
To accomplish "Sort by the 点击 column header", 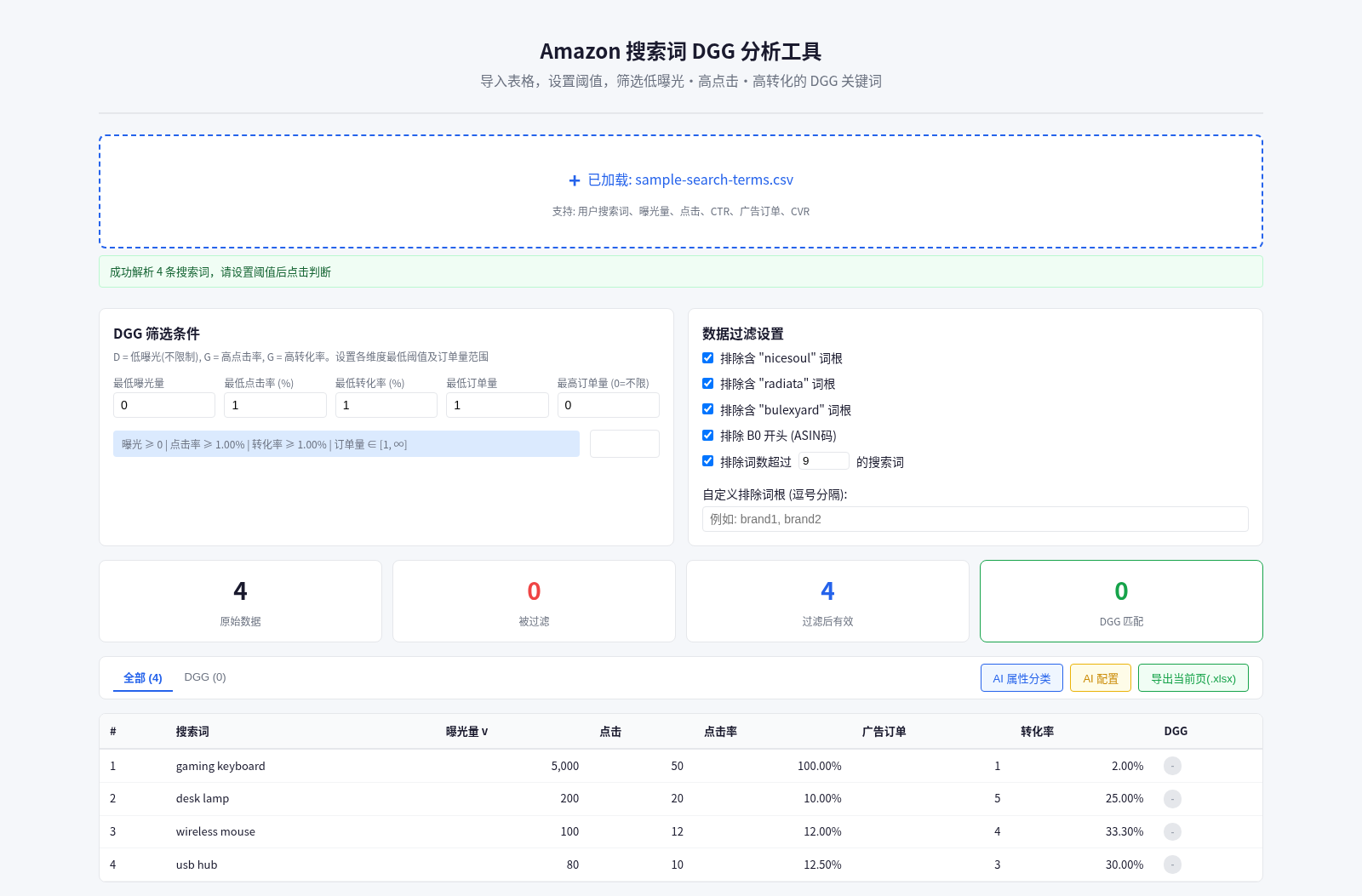I will (x=610, y=732).
